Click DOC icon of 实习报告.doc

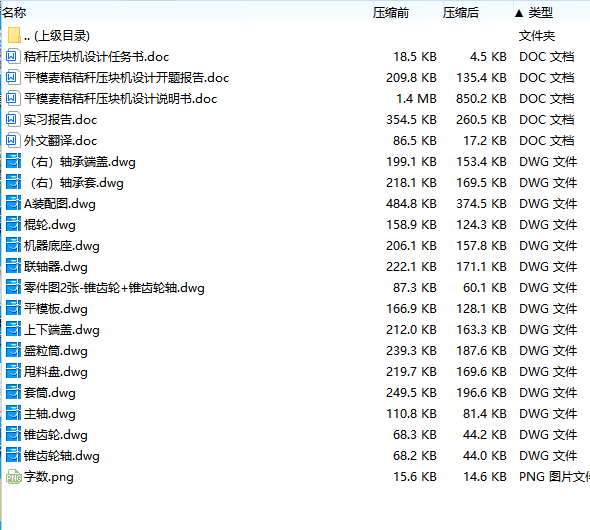click(x=12, y=120)
